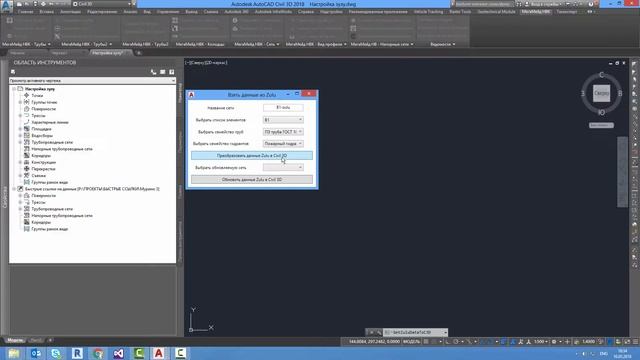The height and width of the screenshot is (360, 640).
Task: Open the Справка ribbon tab
Action: pyautogui.click(x=306, y=12)
